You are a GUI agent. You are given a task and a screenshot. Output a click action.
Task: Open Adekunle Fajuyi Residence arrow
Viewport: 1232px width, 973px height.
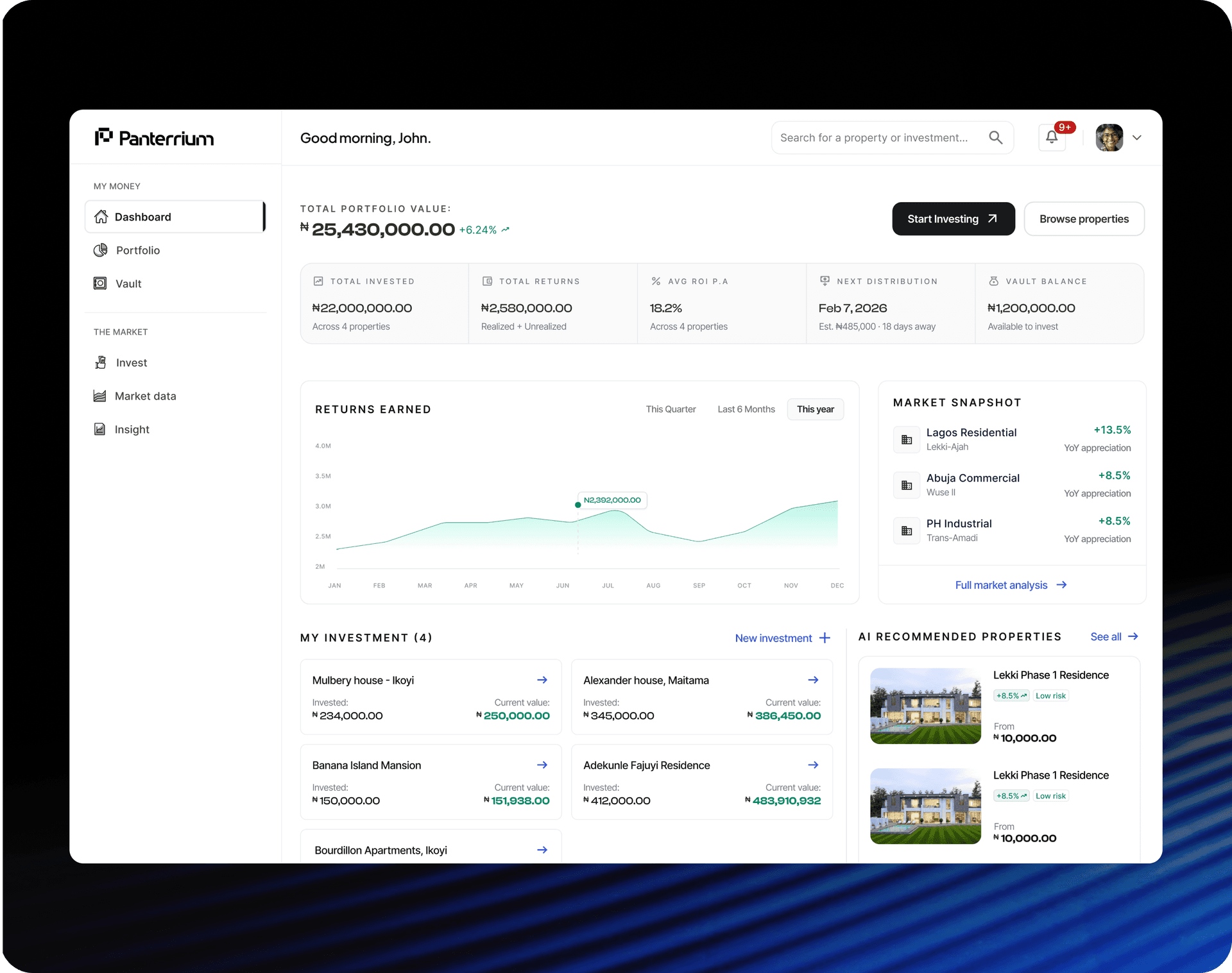point(813,765)
